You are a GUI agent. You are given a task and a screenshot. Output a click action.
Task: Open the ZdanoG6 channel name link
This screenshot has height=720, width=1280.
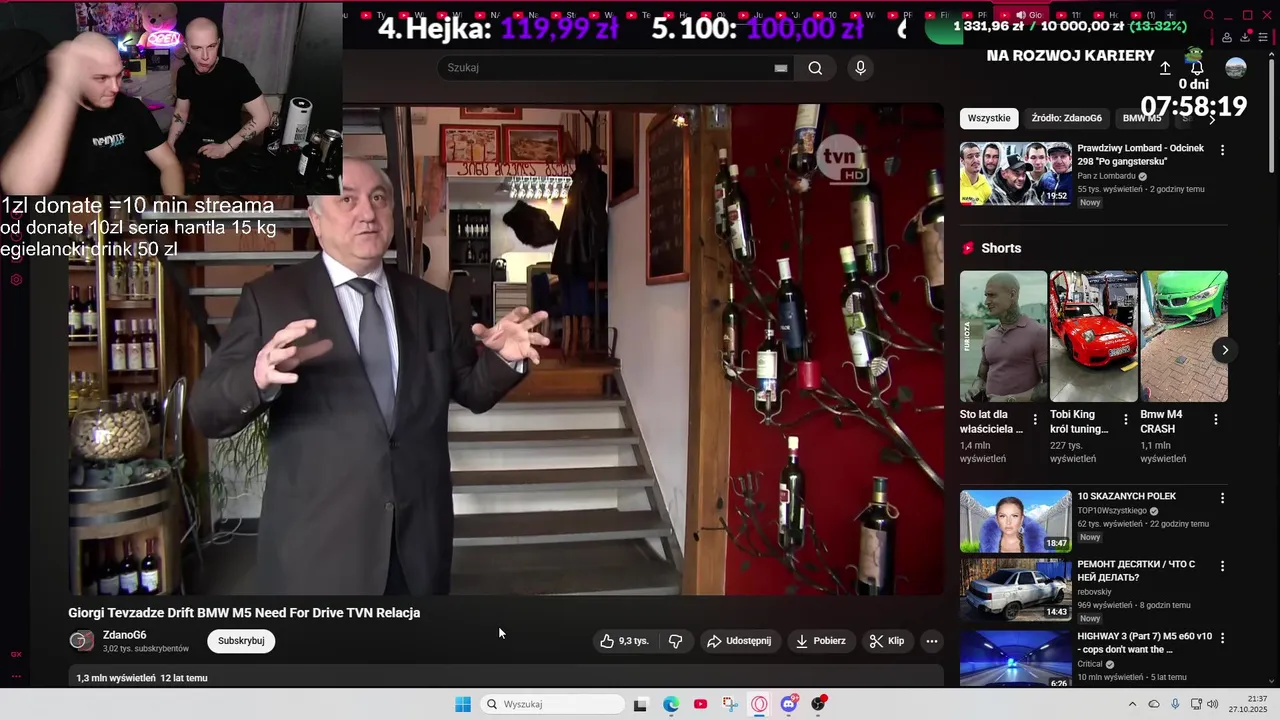point(125,635)
